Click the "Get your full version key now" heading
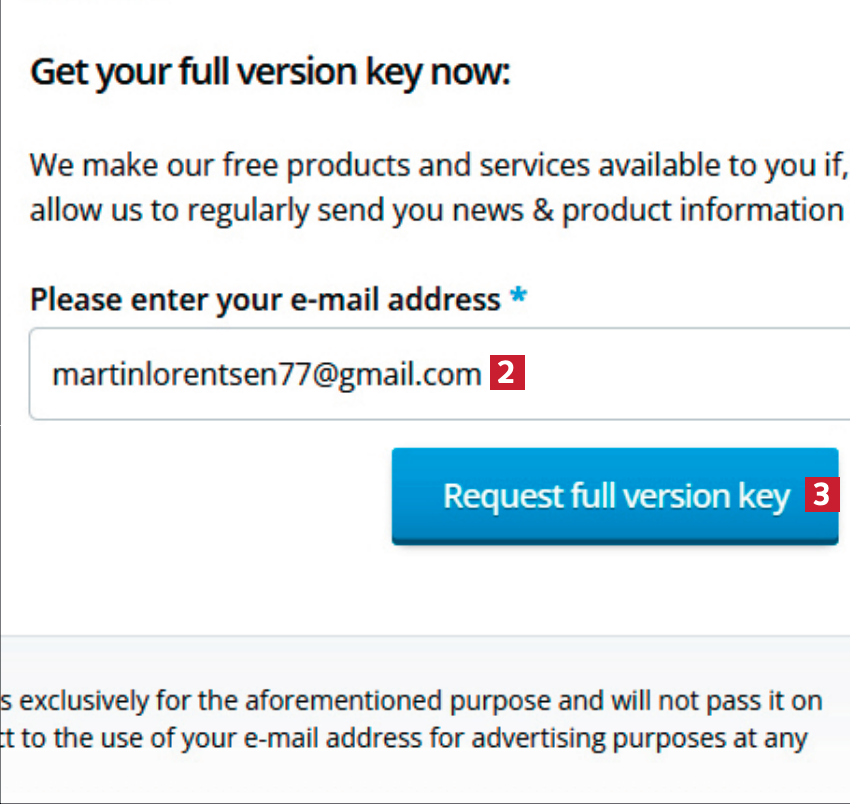The image size is (850, 804). click(270, 73)
